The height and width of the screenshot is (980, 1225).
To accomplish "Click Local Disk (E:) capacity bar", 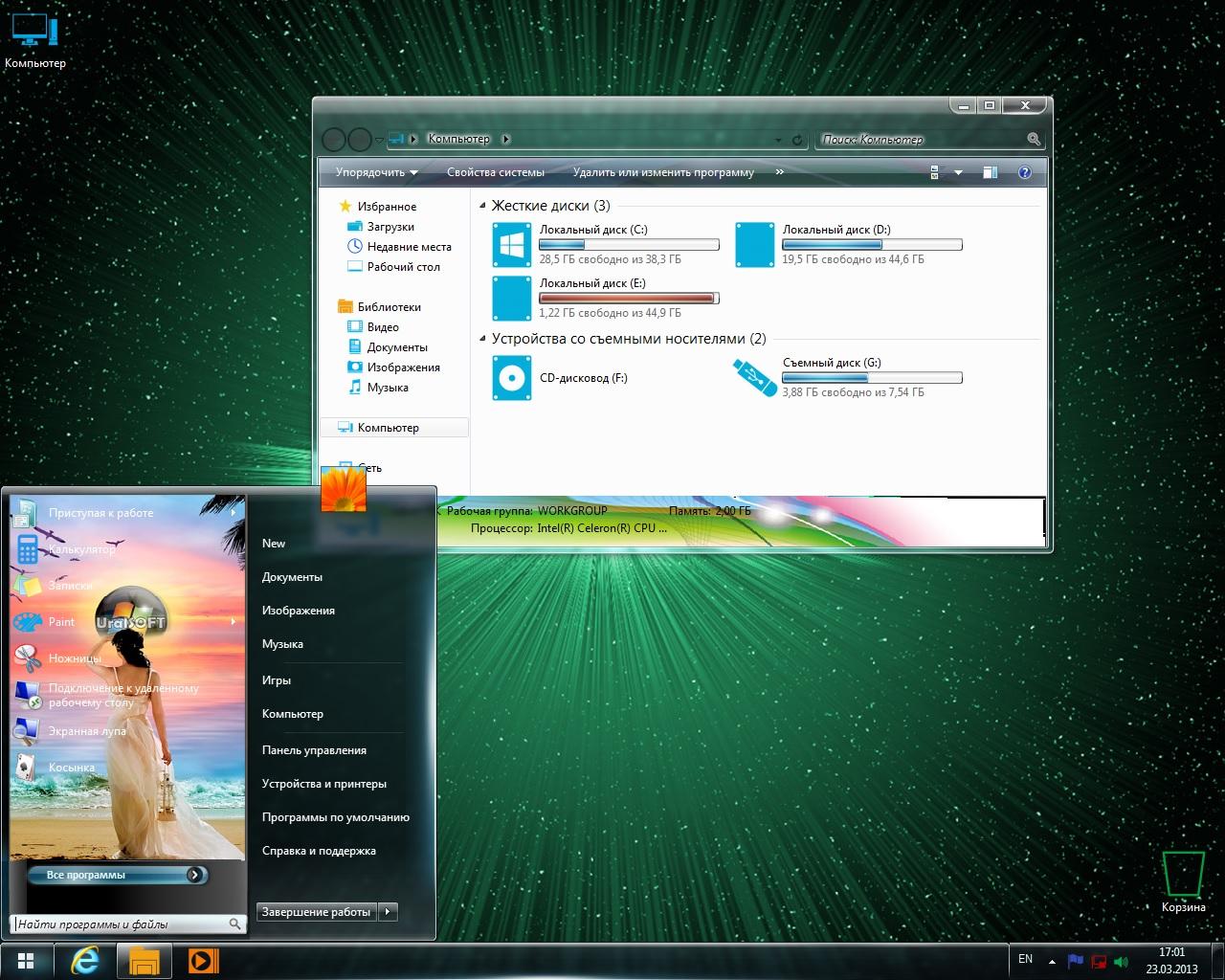I will 629,299.
